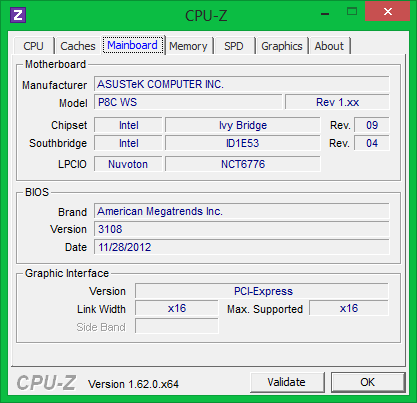417x403 pixels.
Task: Click the chipset vendor Intel field
Action: click(128, 125)
